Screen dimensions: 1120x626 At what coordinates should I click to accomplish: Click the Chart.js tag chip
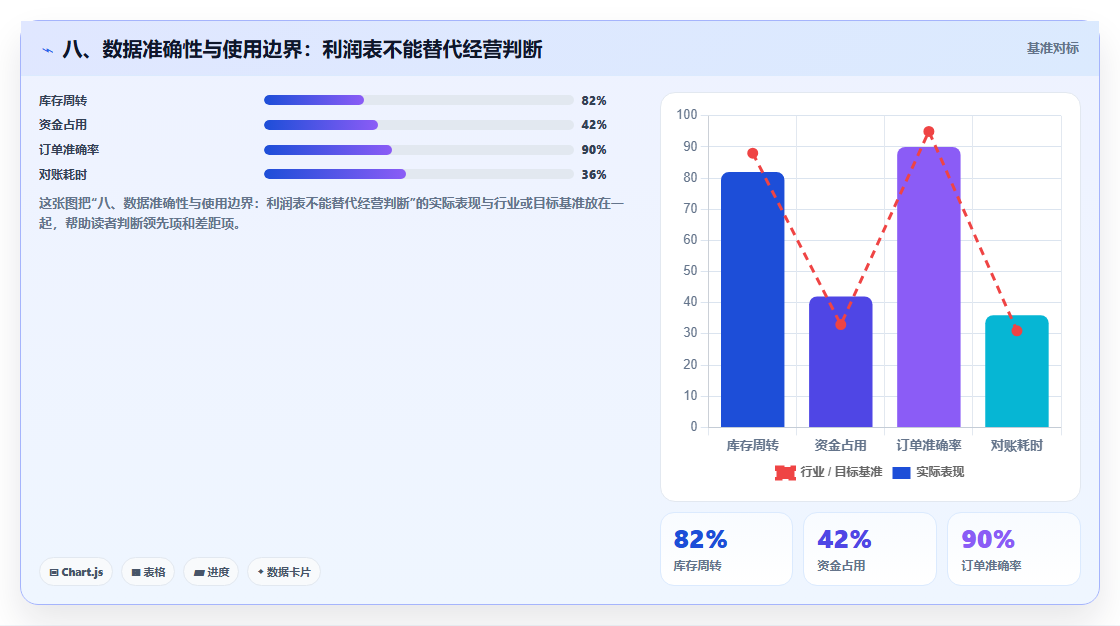pyautogui.click(x=76, y=572)
